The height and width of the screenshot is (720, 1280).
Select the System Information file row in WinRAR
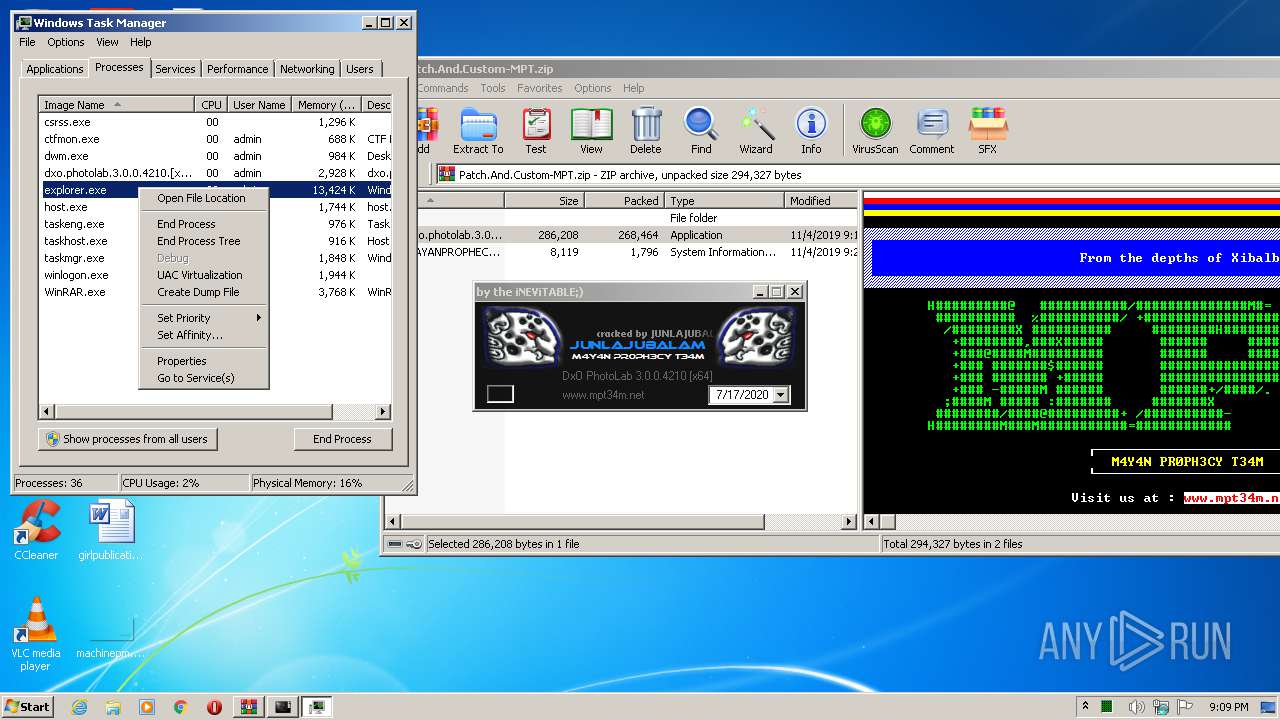(x=637, y=252)
